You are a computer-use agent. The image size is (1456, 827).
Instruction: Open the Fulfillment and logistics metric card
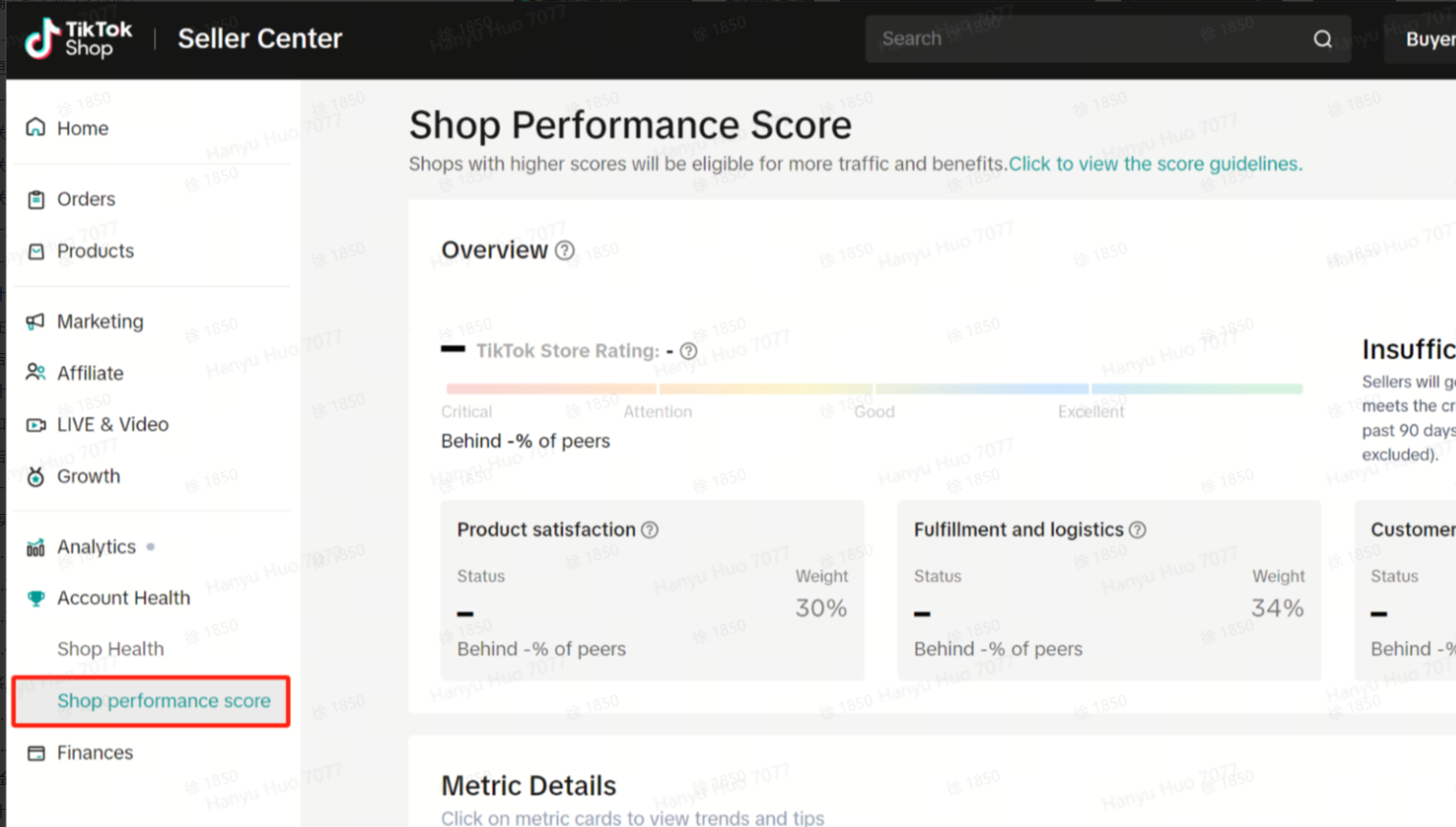[1109, 591]
